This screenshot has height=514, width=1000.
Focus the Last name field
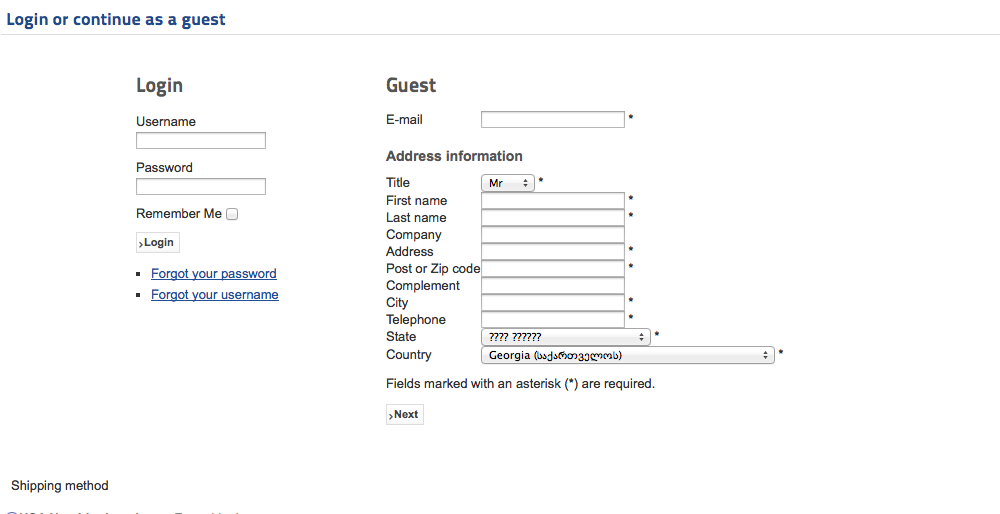tap(553, 218)
